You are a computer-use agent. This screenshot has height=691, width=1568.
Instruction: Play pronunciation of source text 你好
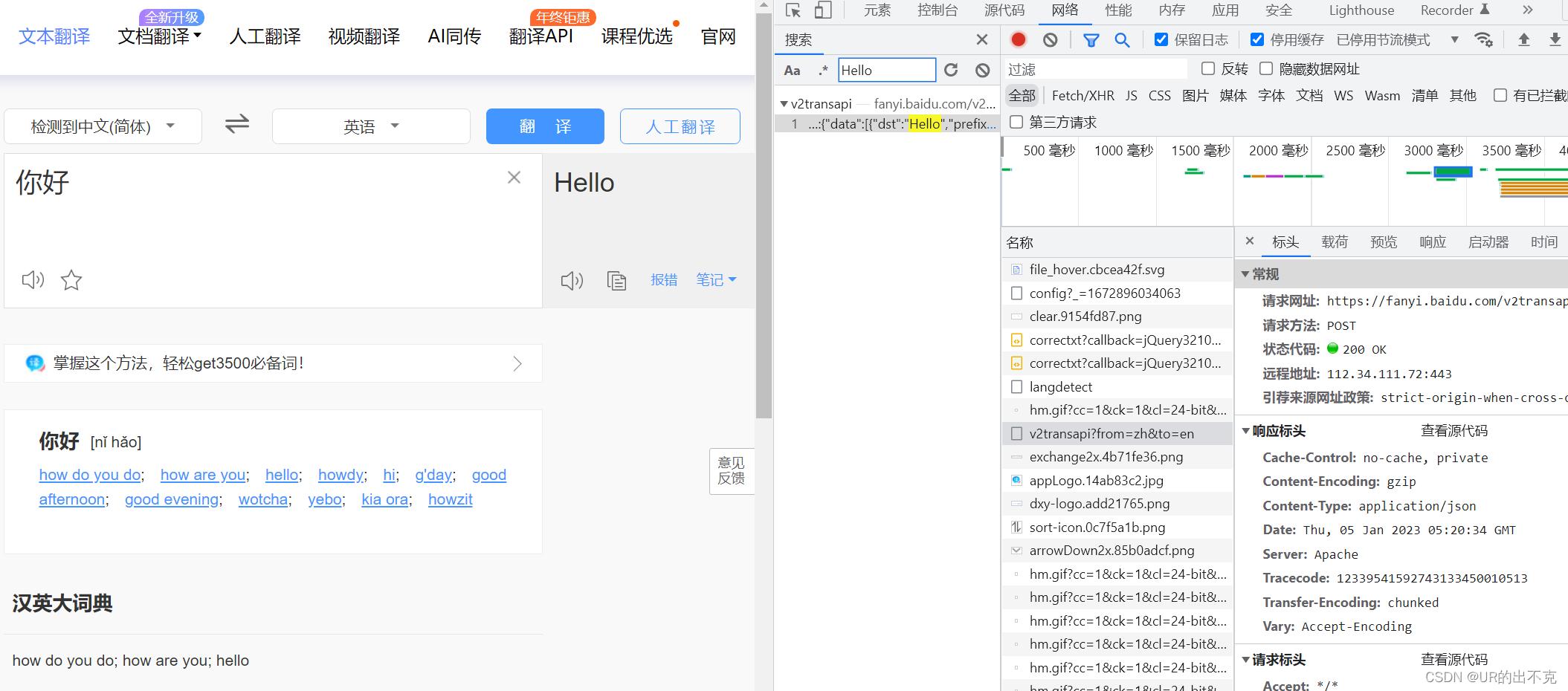click(33, 280)
